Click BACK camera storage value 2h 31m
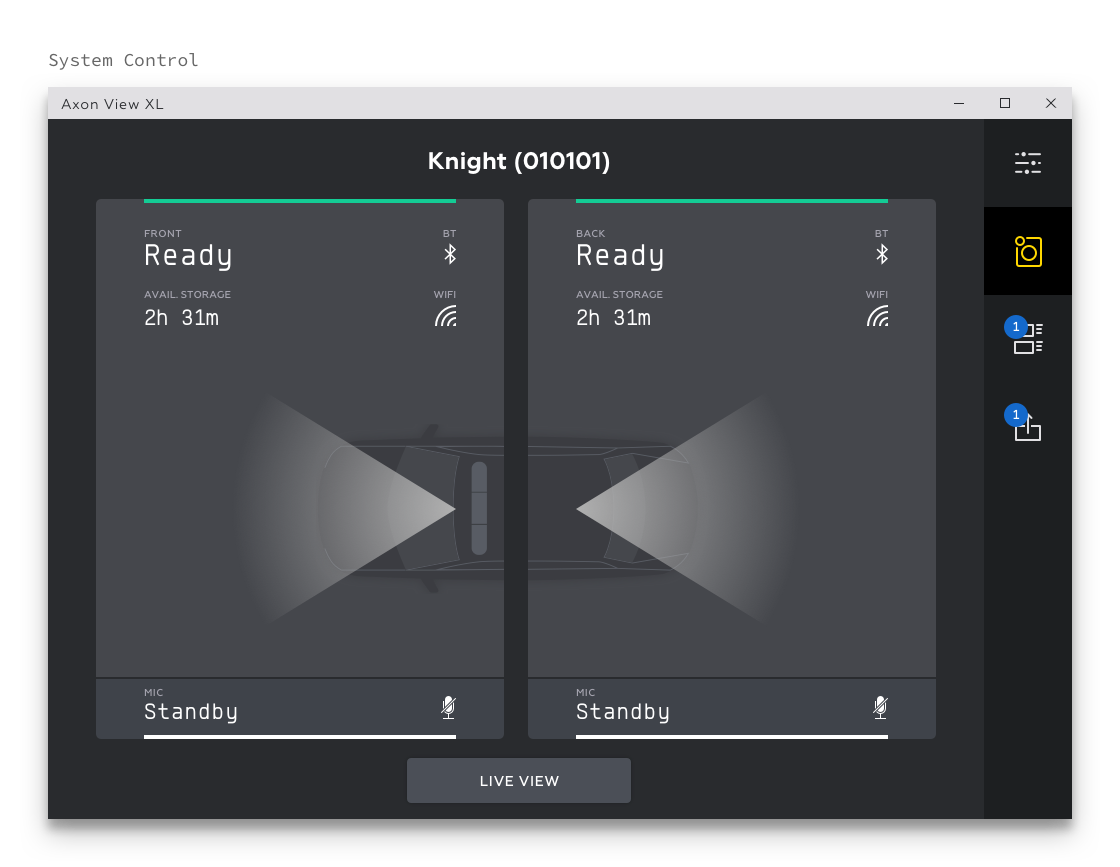This screenshot has width=1120, height=867. [x=614, y=318]
